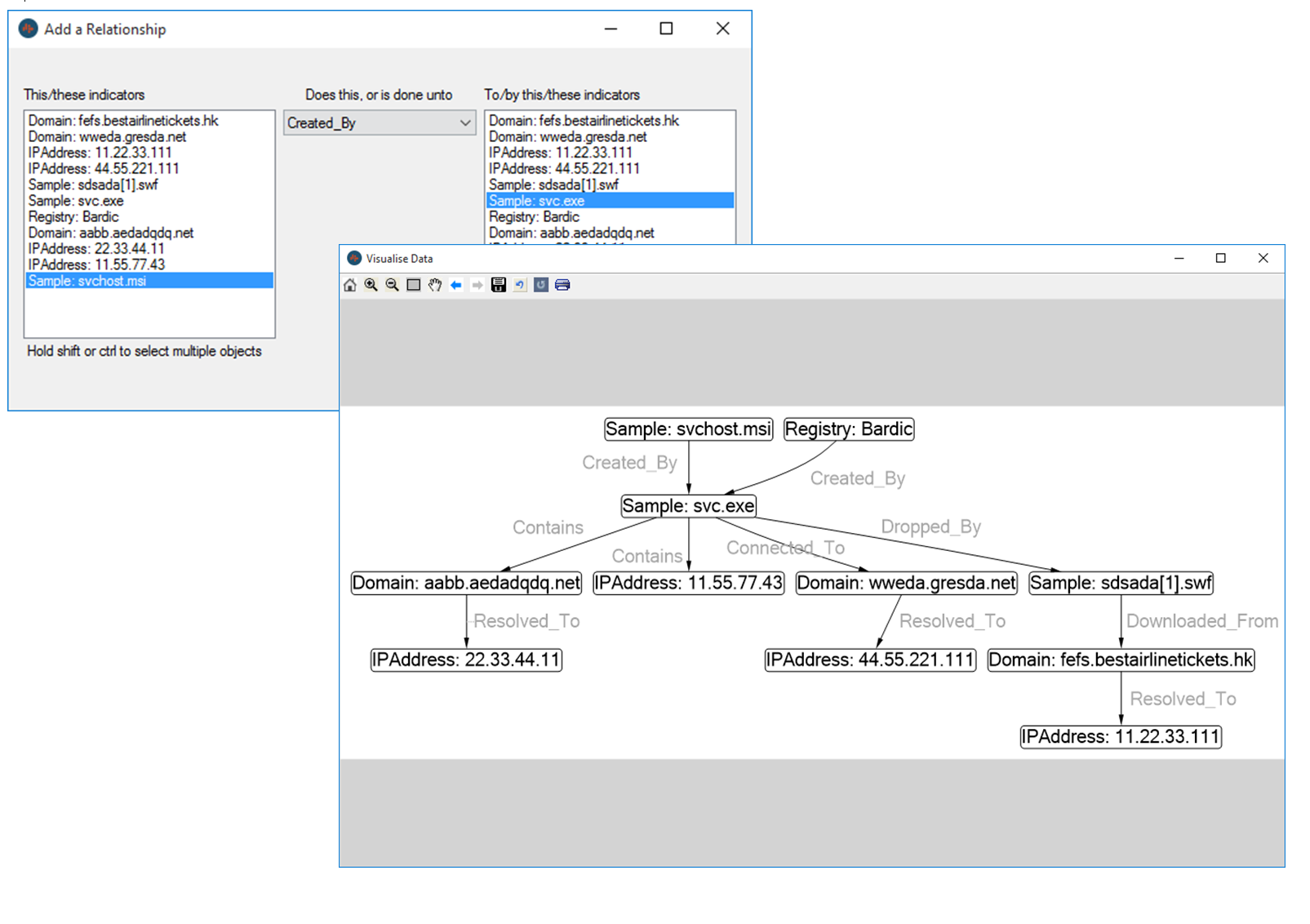This screenshot has width=1310, height=924.
Task: Maximize the Add a Relationship window
Action: 666,29
